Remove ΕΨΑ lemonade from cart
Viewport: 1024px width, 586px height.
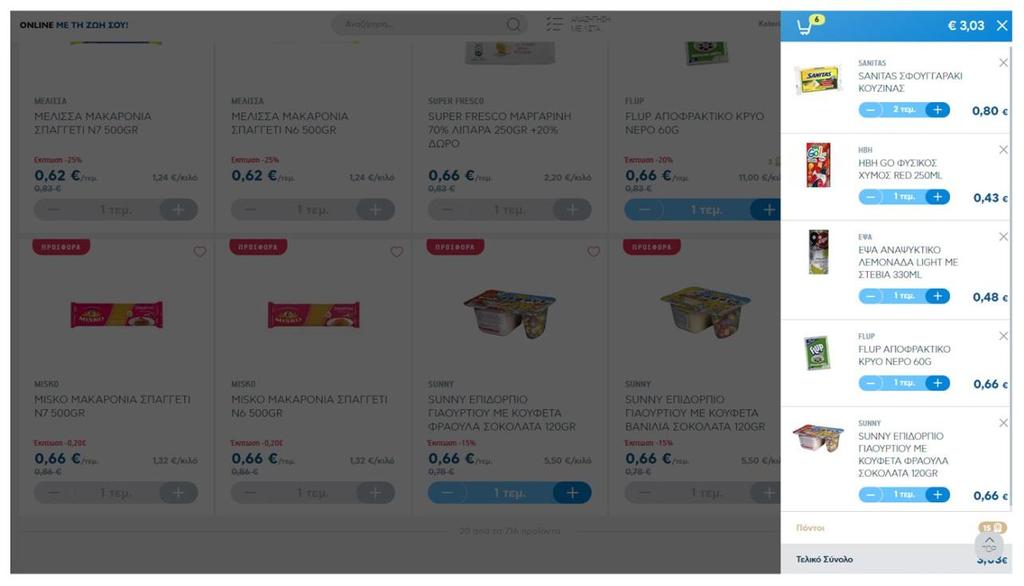[x=1003, y=236]
